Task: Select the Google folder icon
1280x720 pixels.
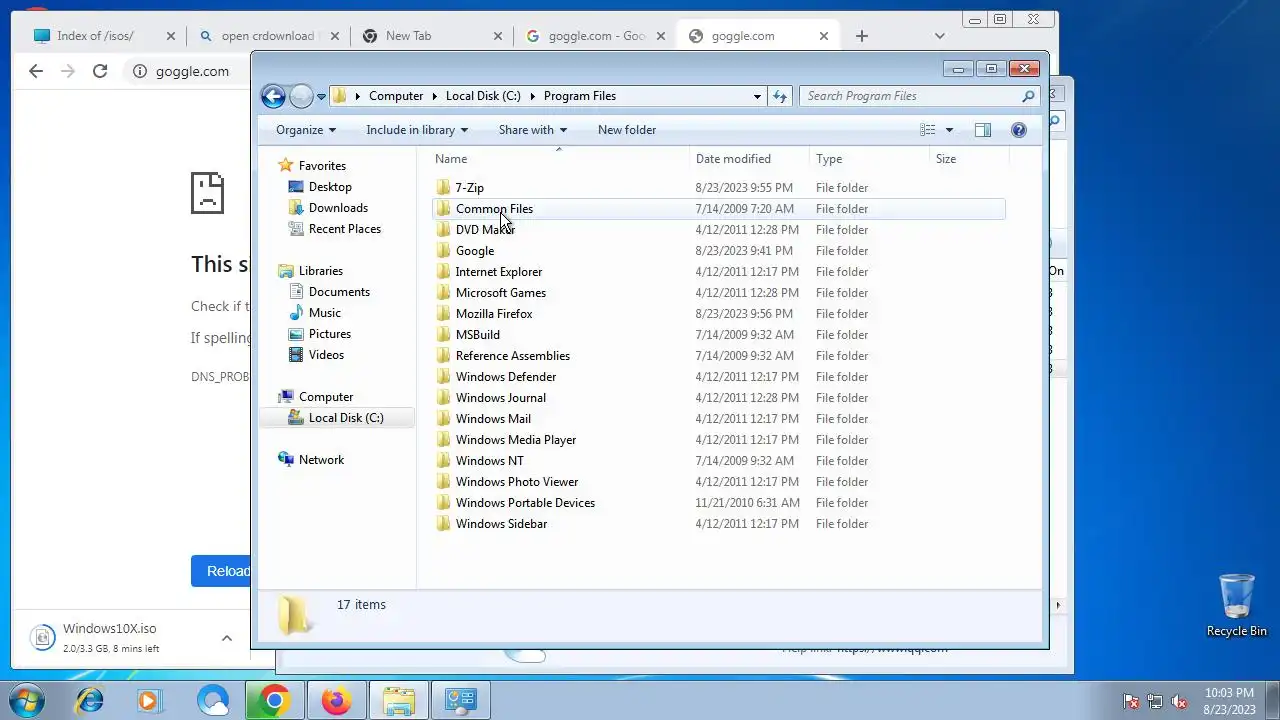Action: pyautogui.click(x=444, y=251)
